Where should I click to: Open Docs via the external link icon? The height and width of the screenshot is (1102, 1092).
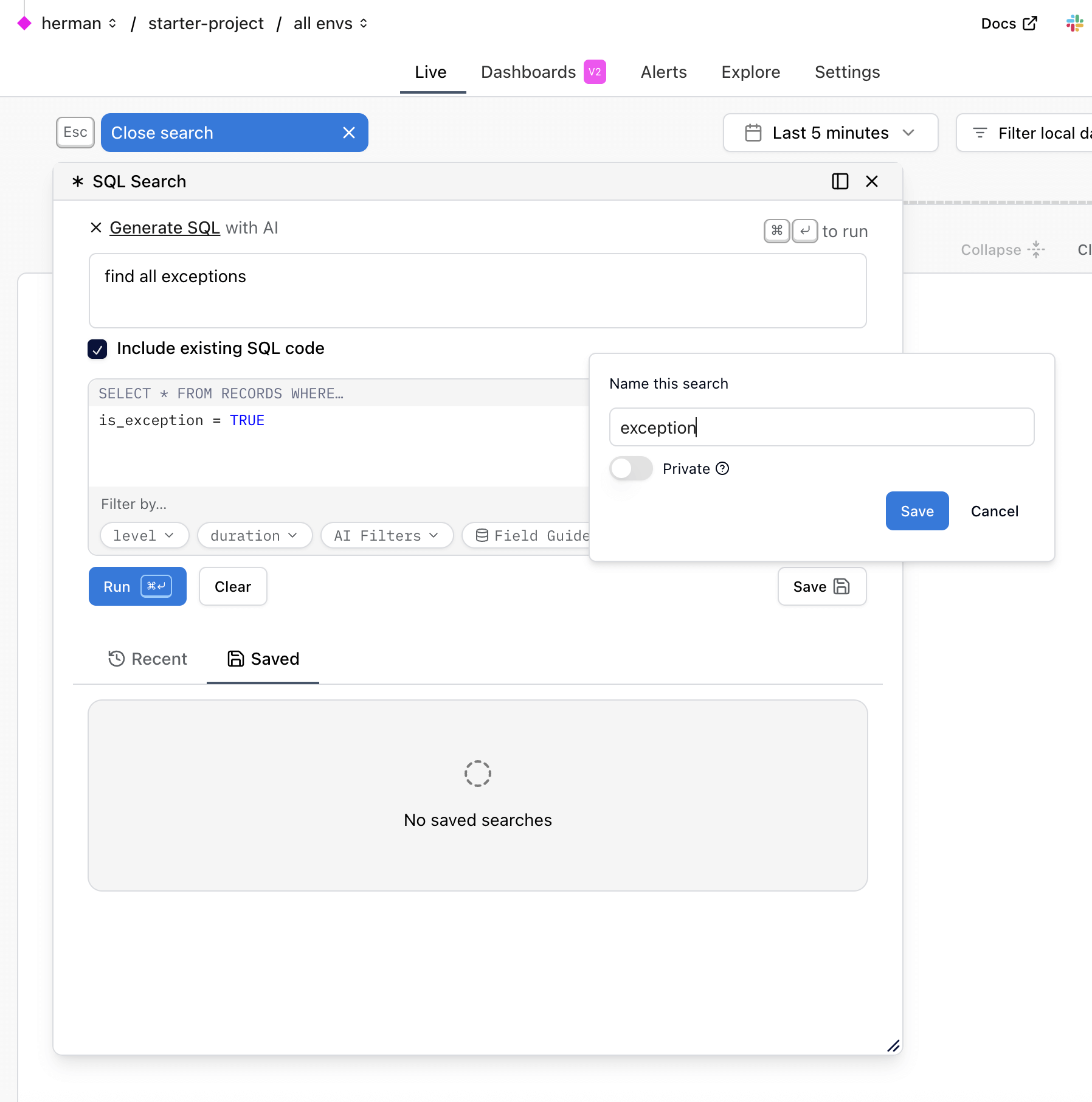click(1031, 23)
